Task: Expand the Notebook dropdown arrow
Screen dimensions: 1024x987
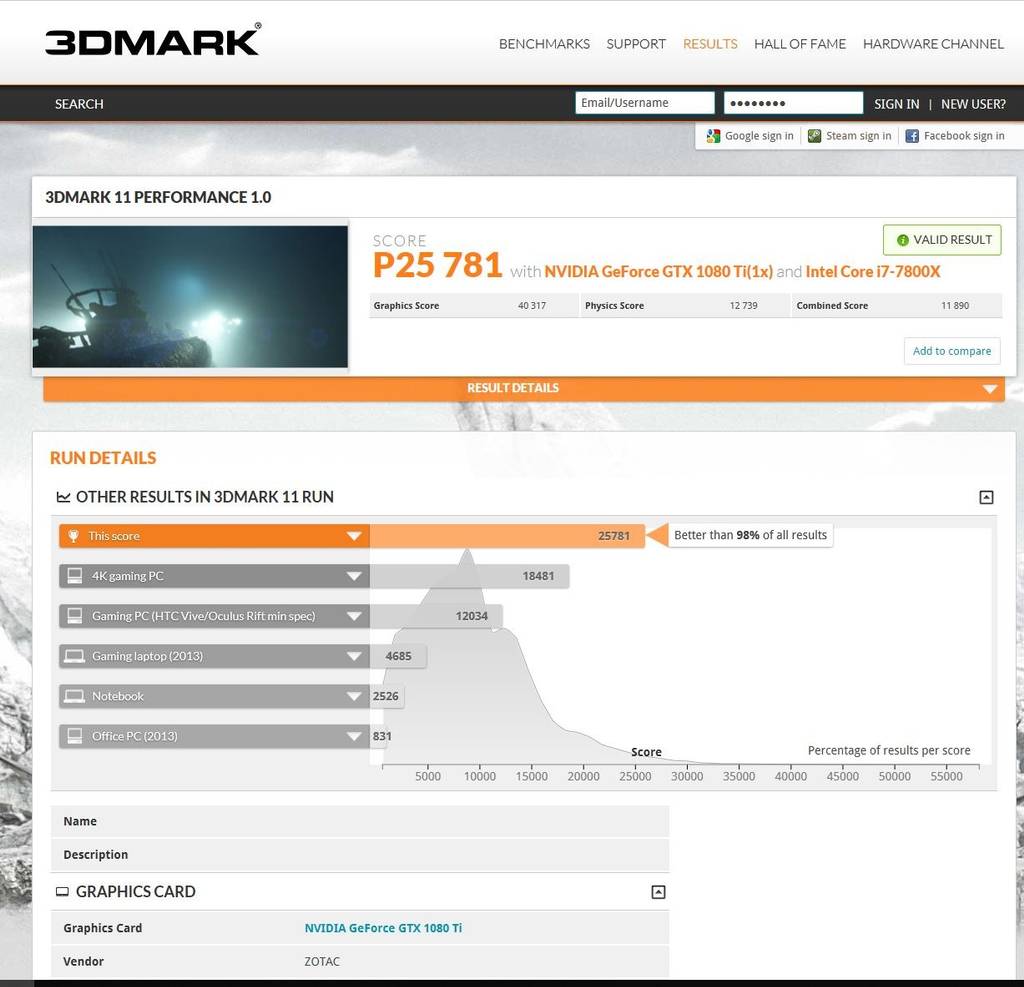Action: click(354, 696)
